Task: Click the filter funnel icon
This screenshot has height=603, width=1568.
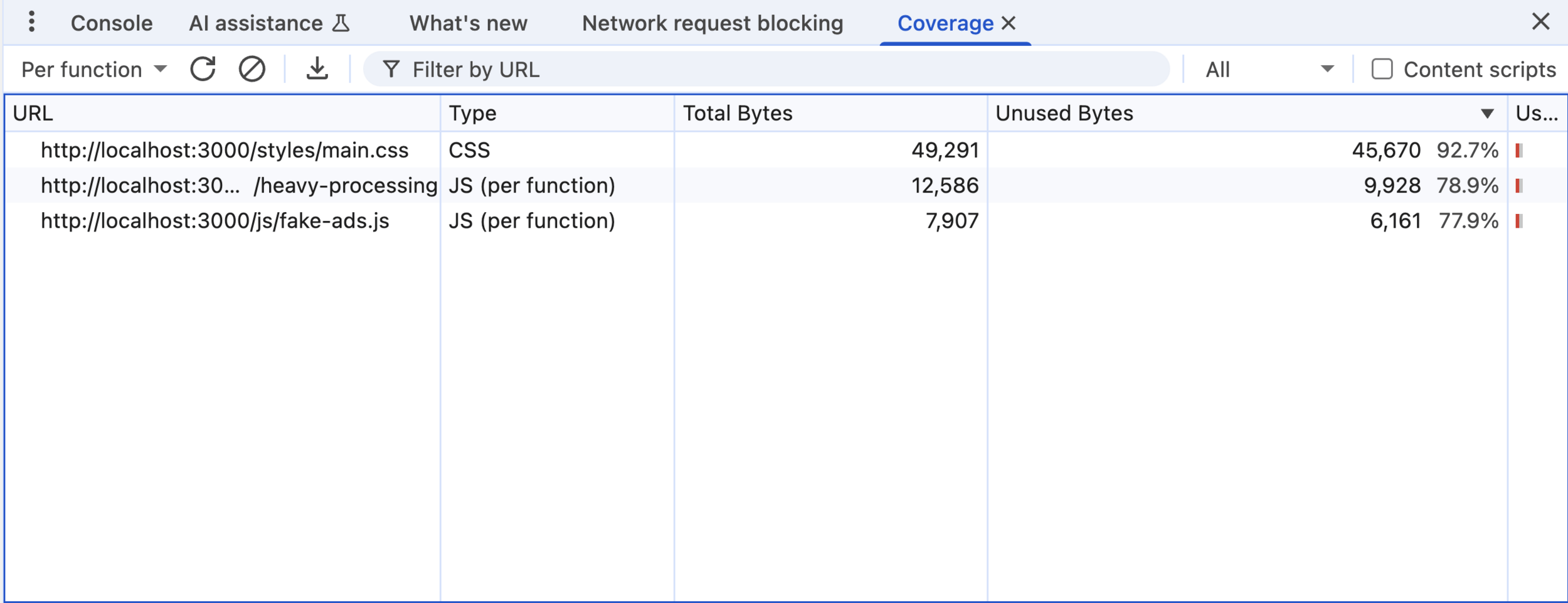Action: [x=391, y=69]
